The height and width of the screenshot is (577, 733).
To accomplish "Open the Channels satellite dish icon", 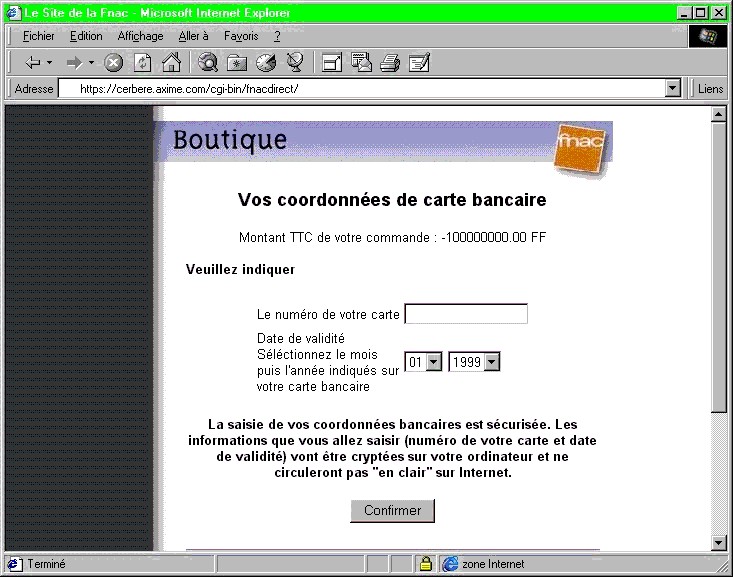I will click(295, 62).
